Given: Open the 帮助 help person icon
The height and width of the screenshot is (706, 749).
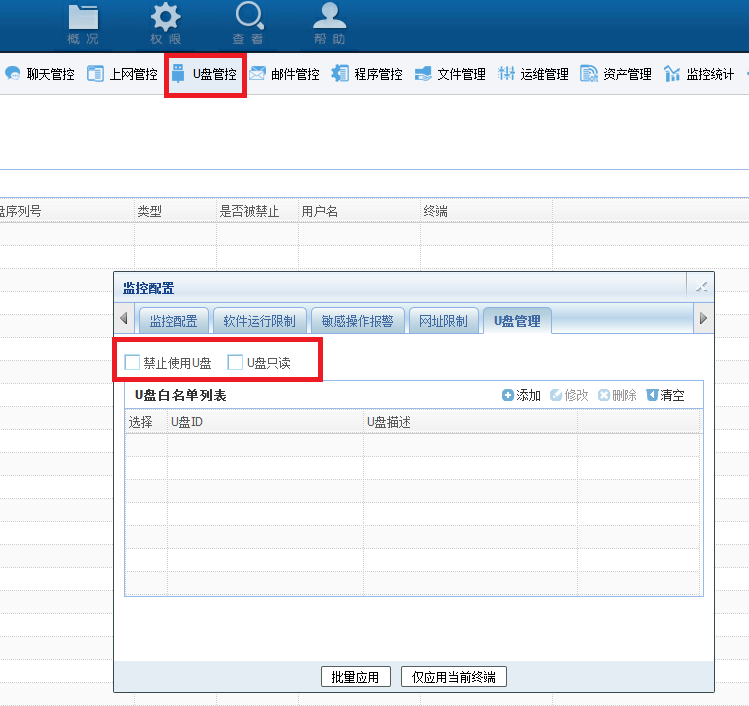Looking at the screenshot, I should tap(330, 17).
